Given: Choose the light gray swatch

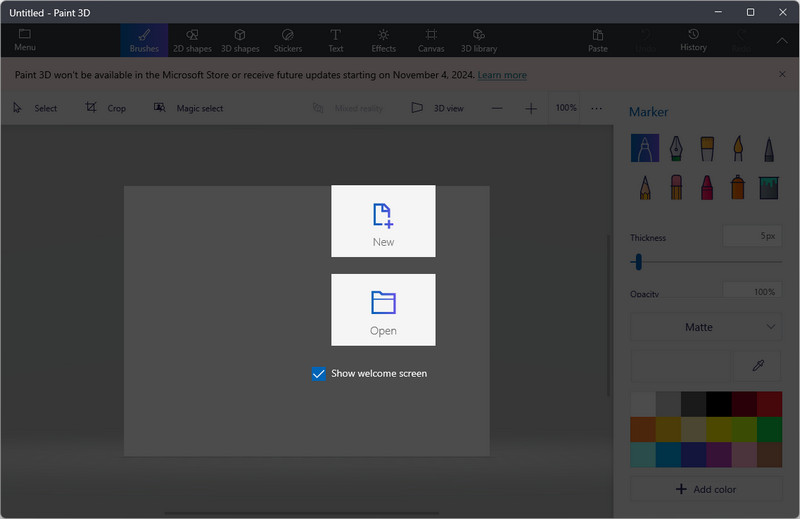Looking at the screenshot, I should coord(668,404).
